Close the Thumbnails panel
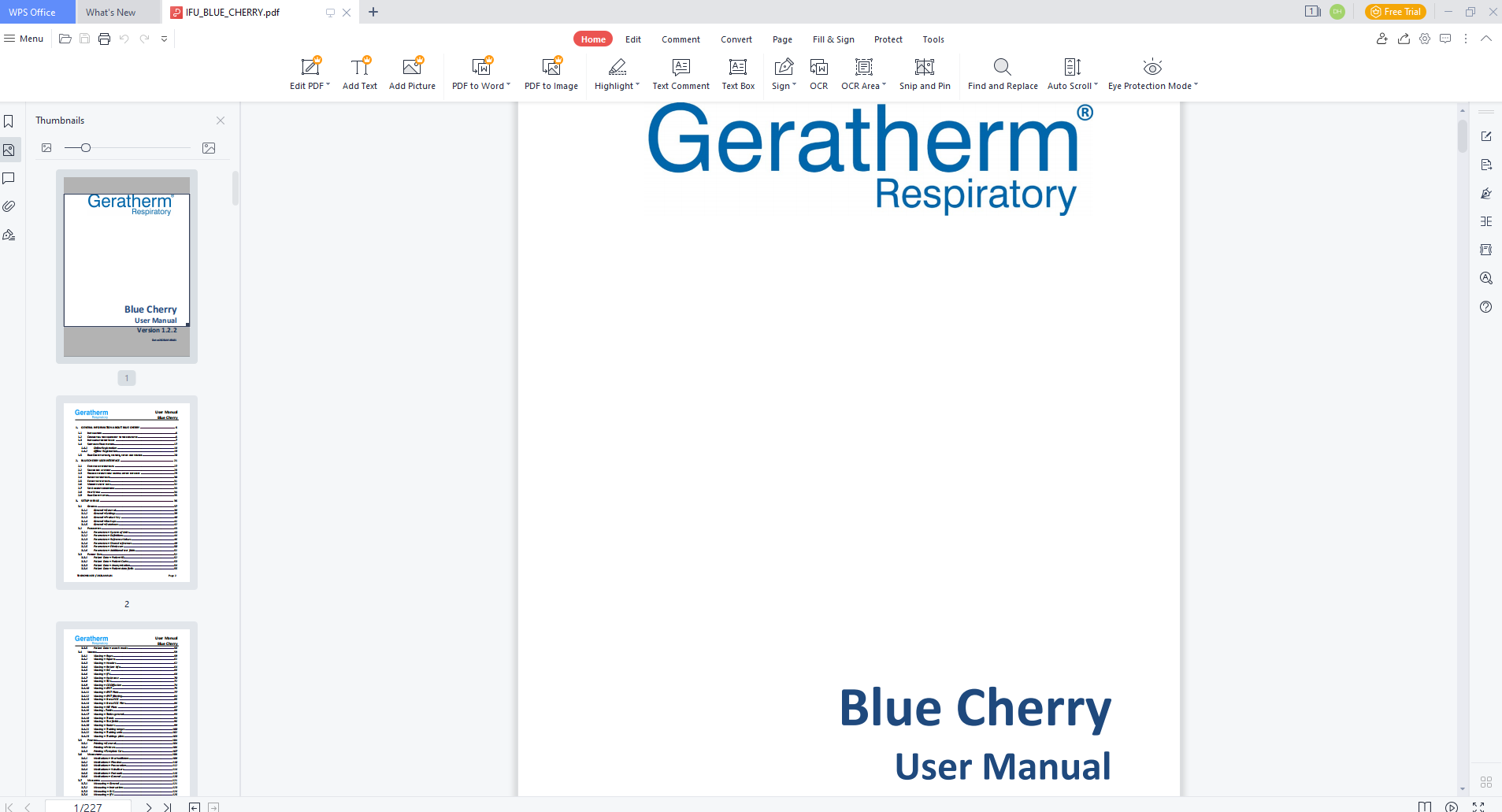 221,121
